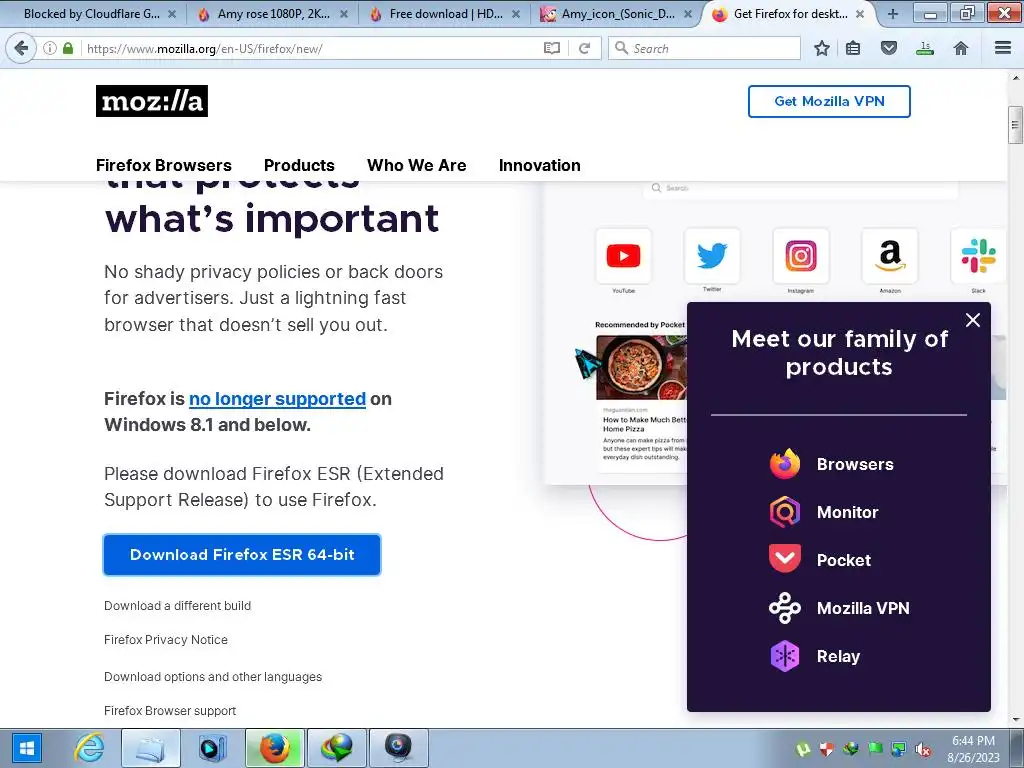Click Download a different build link
Viewport: 1024px width, 768px height.
click(177, 605)
